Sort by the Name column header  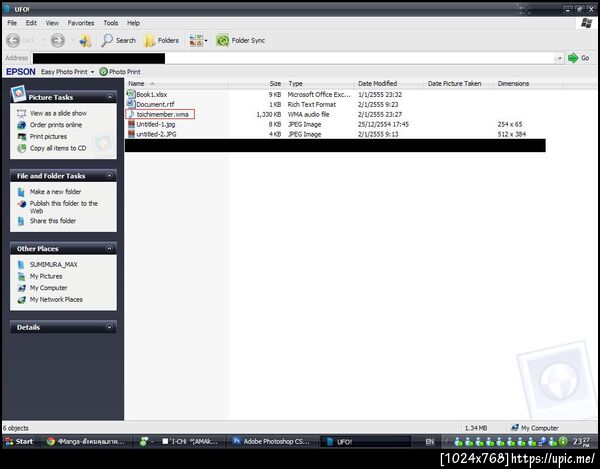click(x=177, y=83)
